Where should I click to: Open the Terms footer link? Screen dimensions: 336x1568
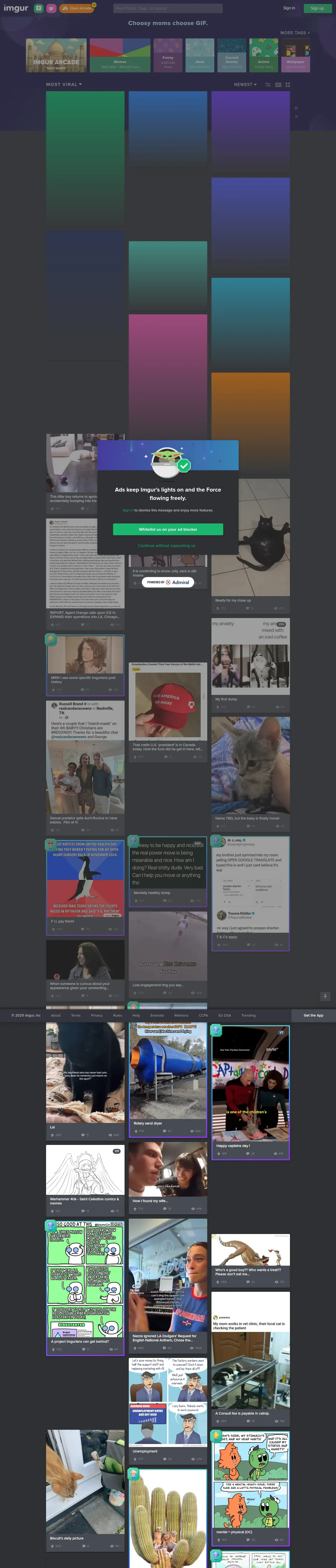[x=76, y=1015]
